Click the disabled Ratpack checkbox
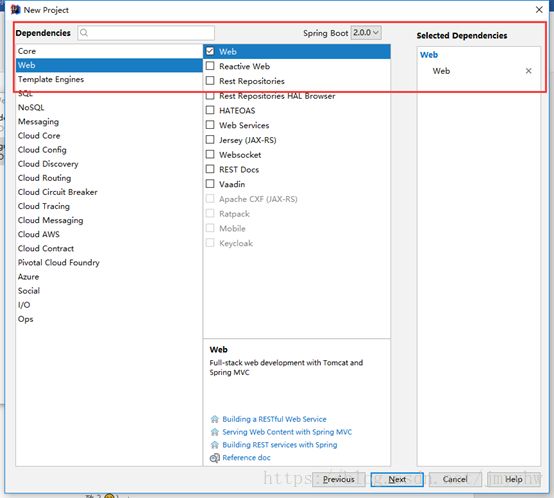554x498 pixels. click(x=210, y=214)
